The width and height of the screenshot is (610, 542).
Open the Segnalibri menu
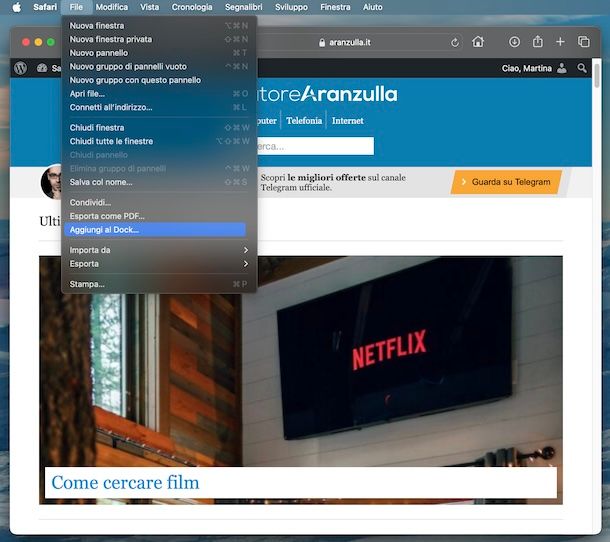[x=244, y=7]
